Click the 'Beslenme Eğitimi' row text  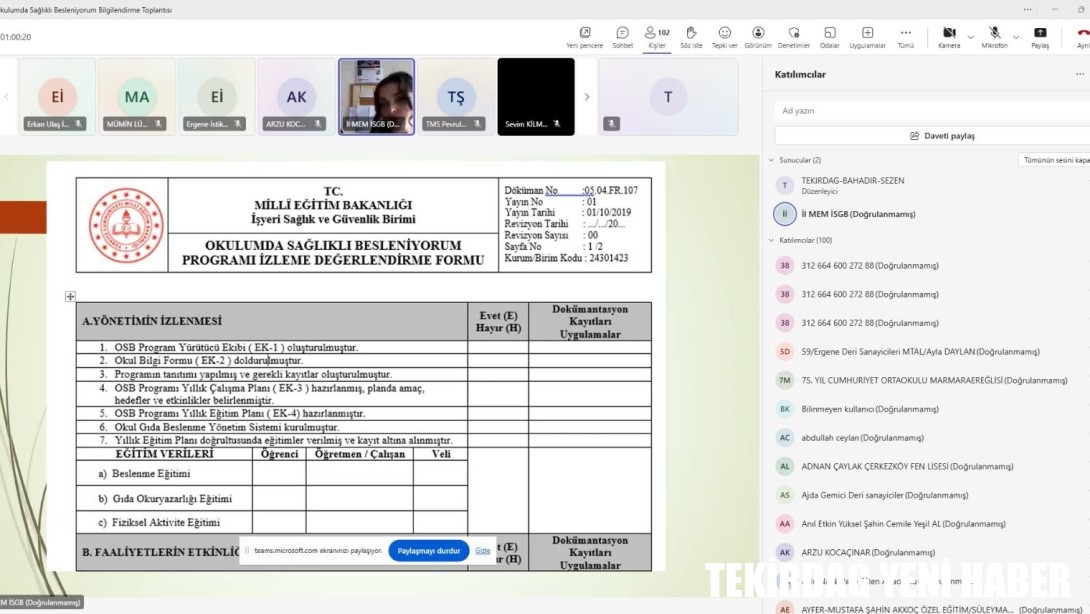point(151,474)
